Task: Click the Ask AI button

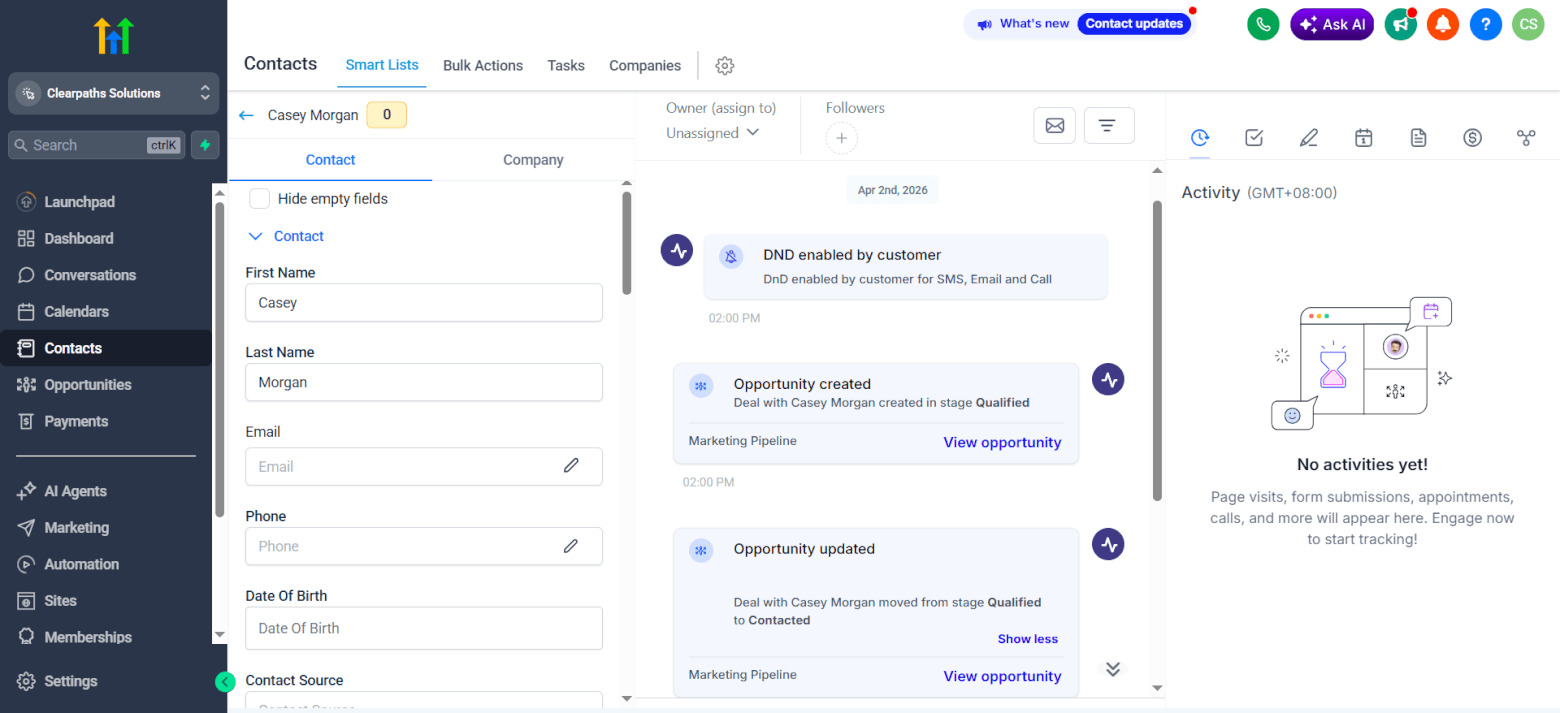Action: (1331, 24)
